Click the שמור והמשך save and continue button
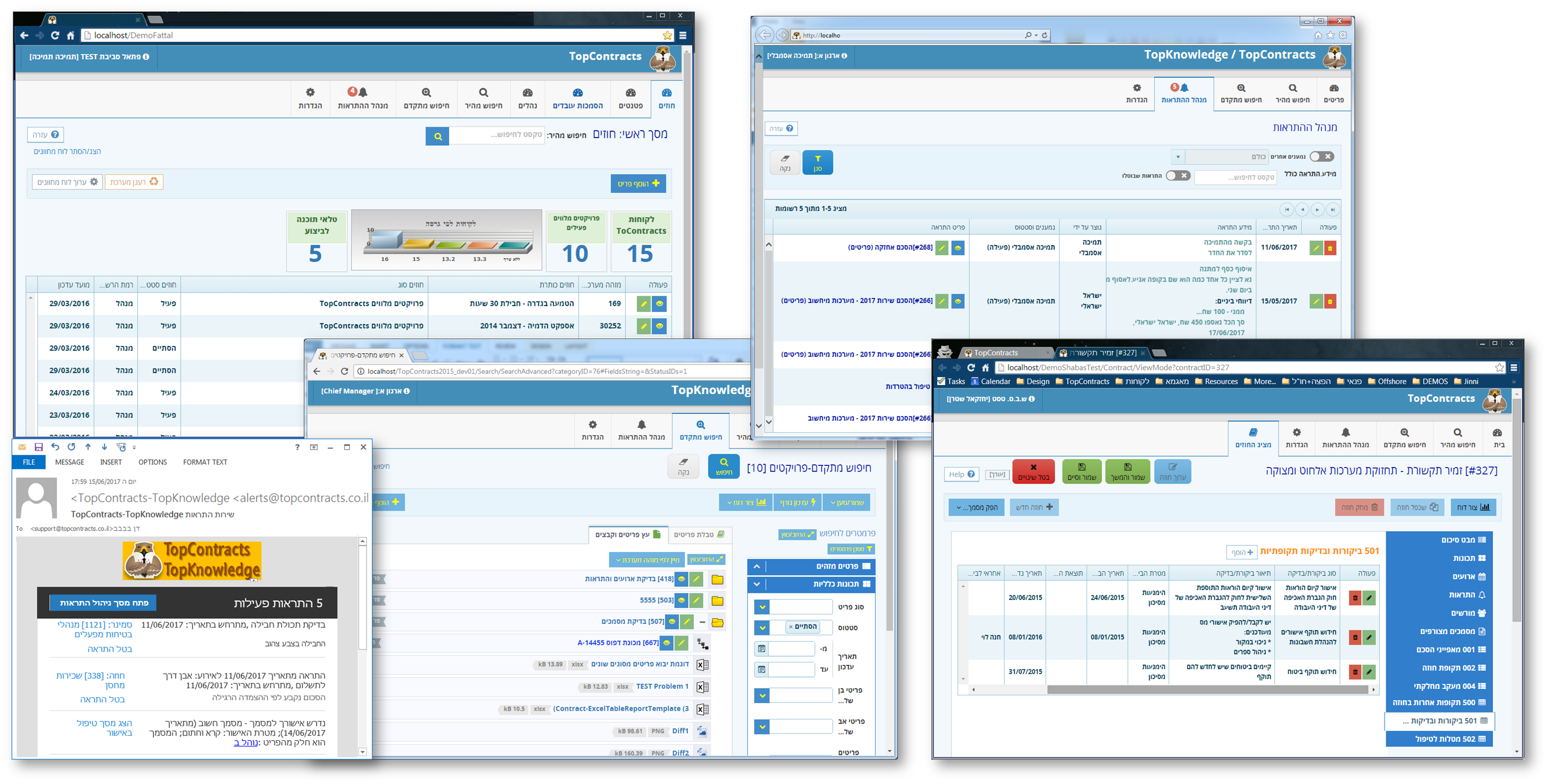Screen dimensions: 1549x784 click(x=1128, y=471)
